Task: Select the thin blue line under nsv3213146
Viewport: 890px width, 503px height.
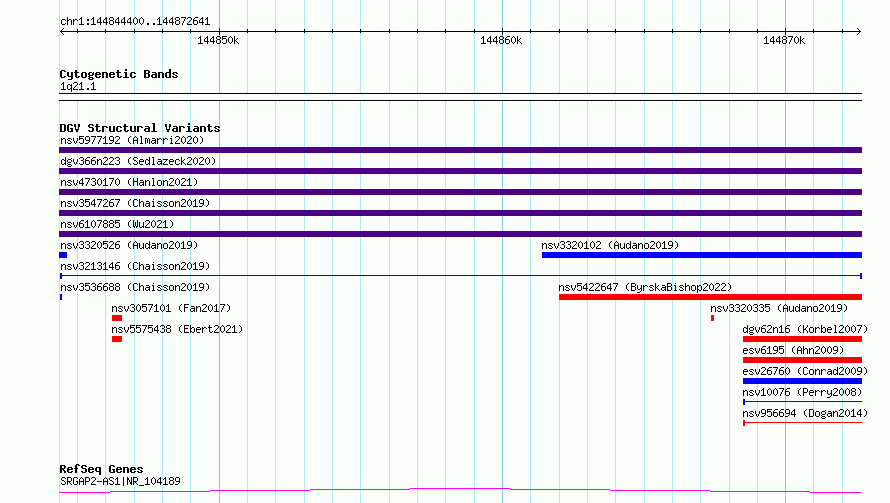Action: tap(461, 276)
